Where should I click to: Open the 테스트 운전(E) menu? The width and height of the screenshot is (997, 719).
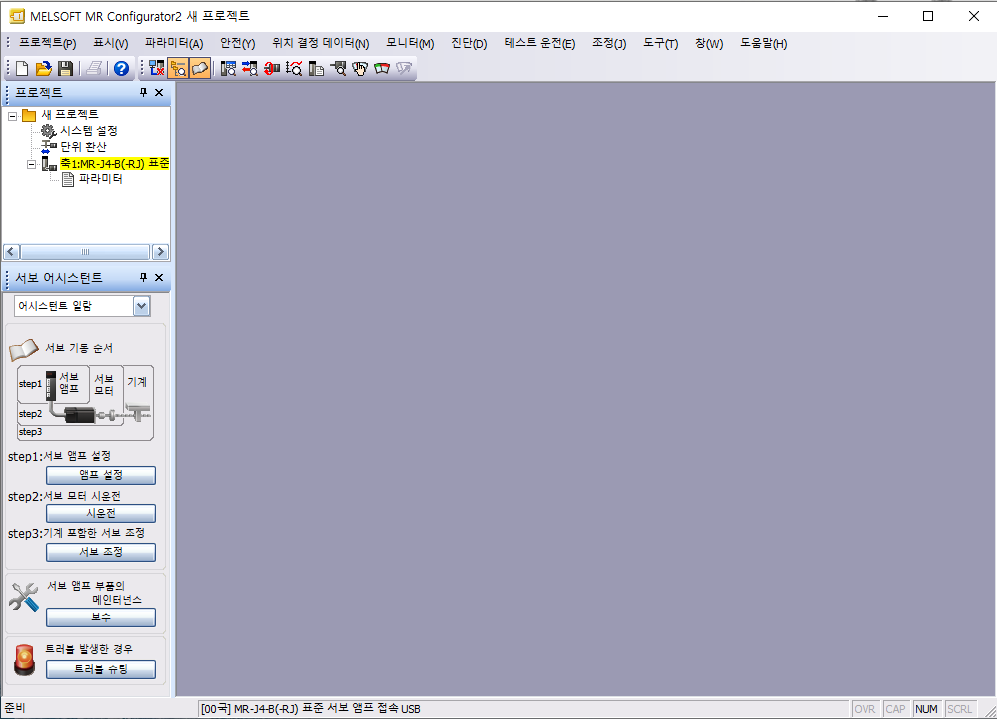coord(540,43)
